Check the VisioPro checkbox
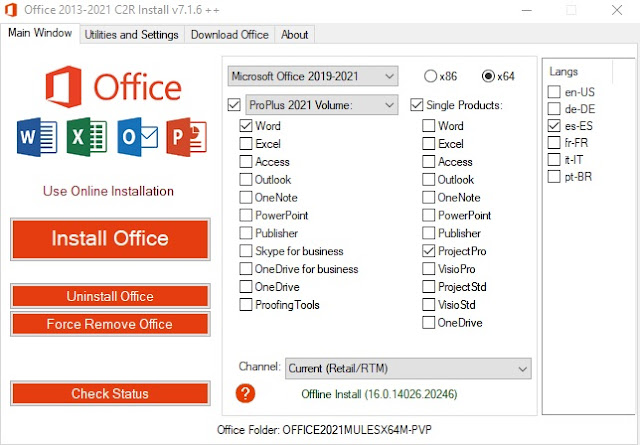640x445 pixels. pyautogui.click(x=429, y=269)
